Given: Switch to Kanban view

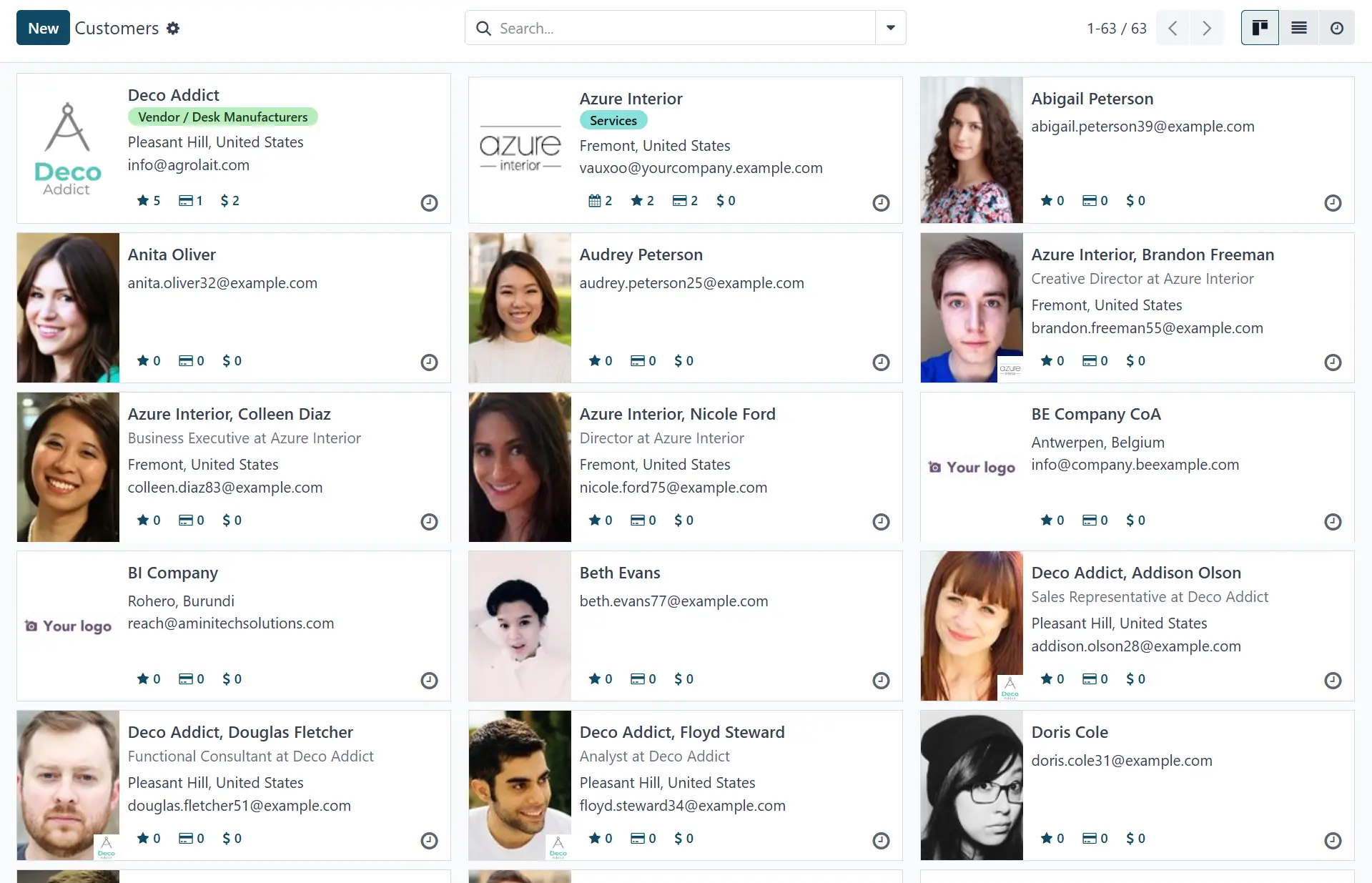Looking at the screenshot, I should (x=1259, y=29).
